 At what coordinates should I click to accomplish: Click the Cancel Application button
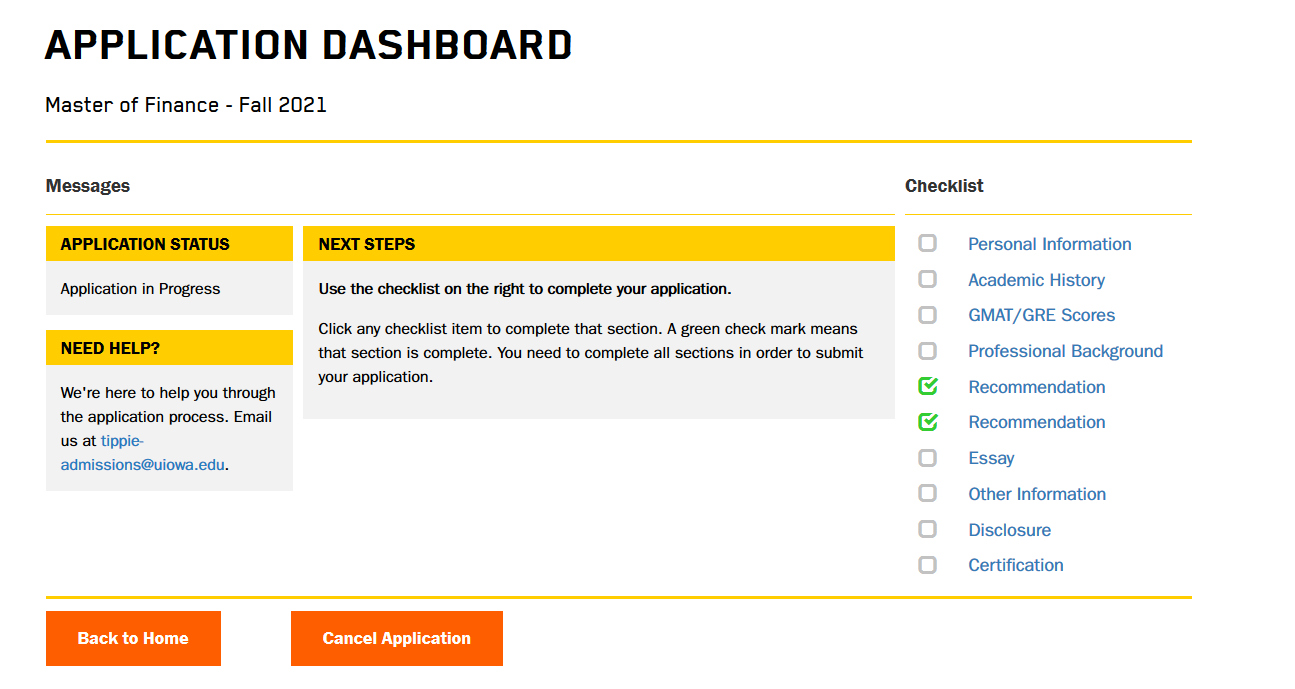[396, 638]
